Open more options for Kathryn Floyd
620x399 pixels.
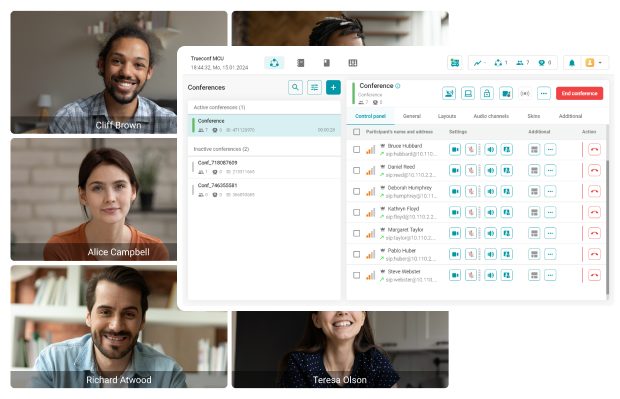(550, 212)
